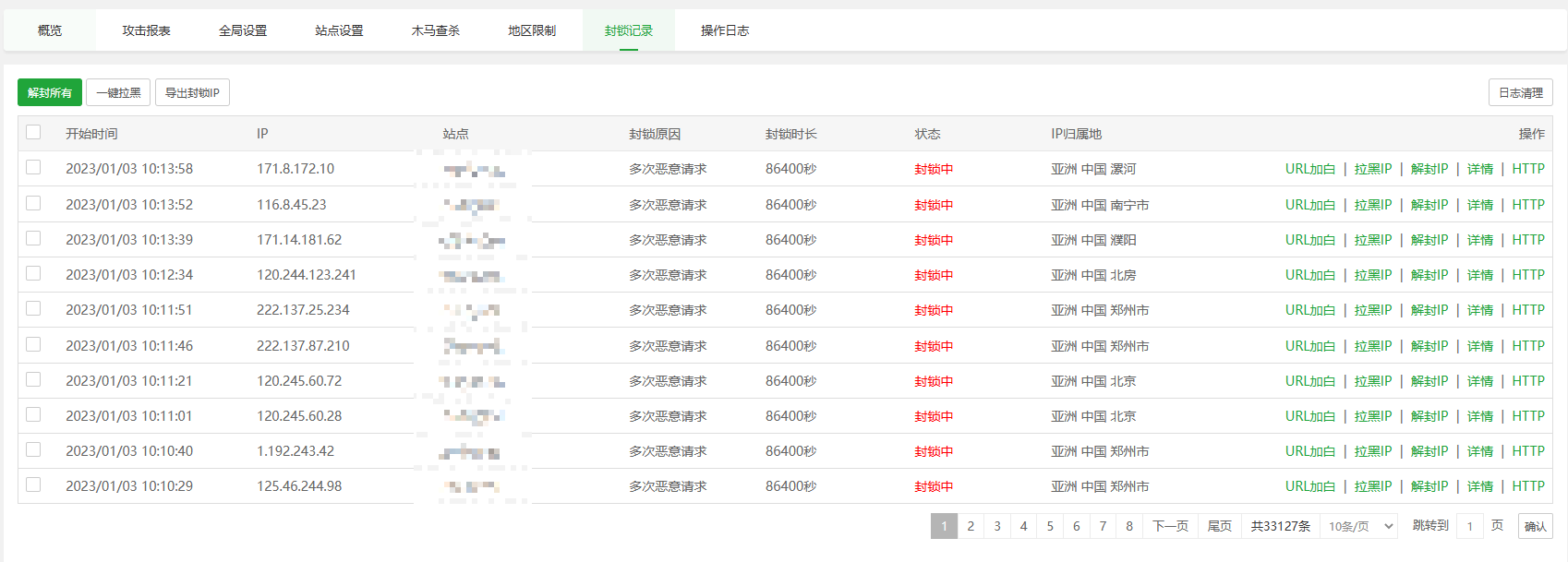
Task: Click the 一键拉黑 button
Action: pyautogui.click(x=118, y=92)
